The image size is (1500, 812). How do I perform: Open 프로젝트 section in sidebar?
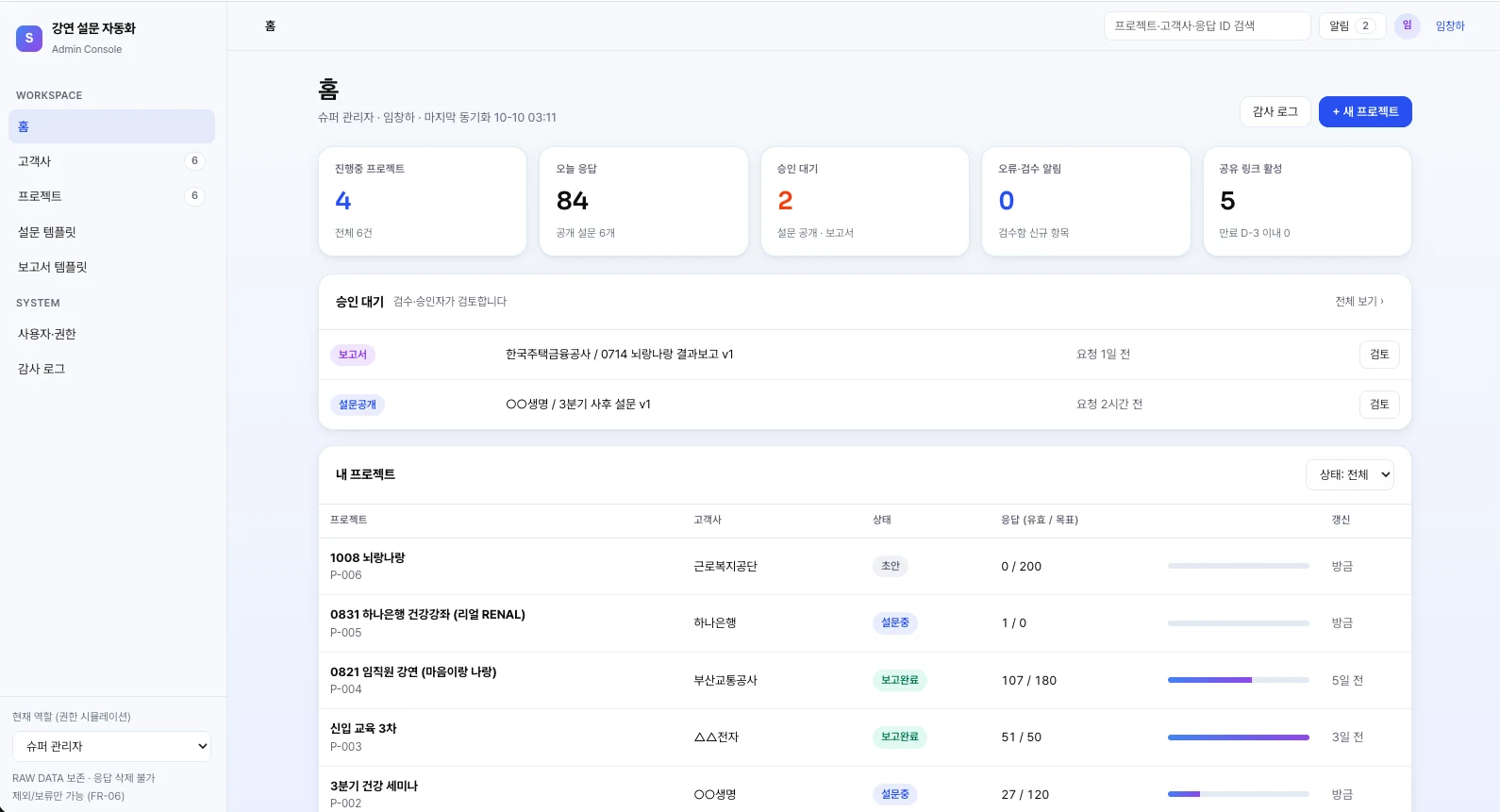click(111, 196)
